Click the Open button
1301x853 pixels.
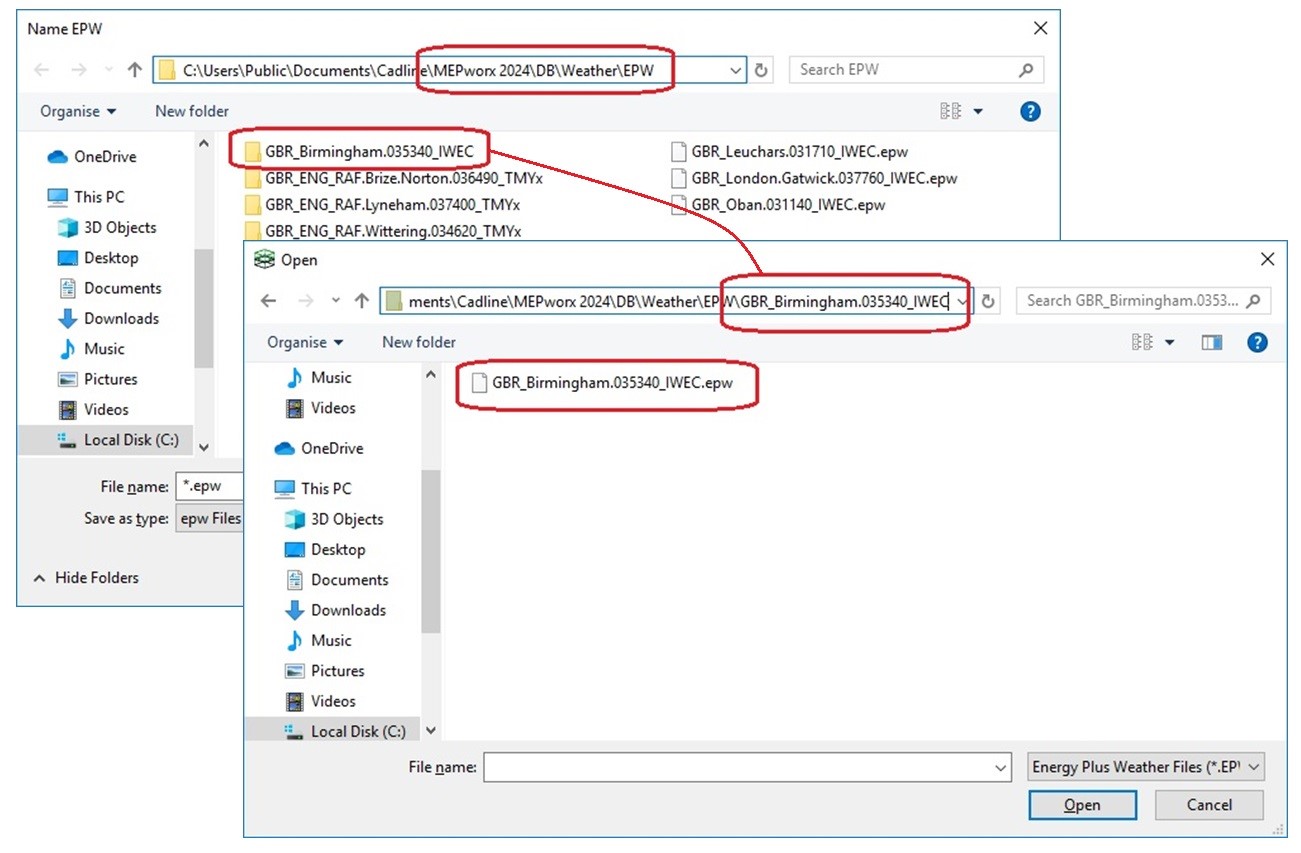coord(1082,805)
